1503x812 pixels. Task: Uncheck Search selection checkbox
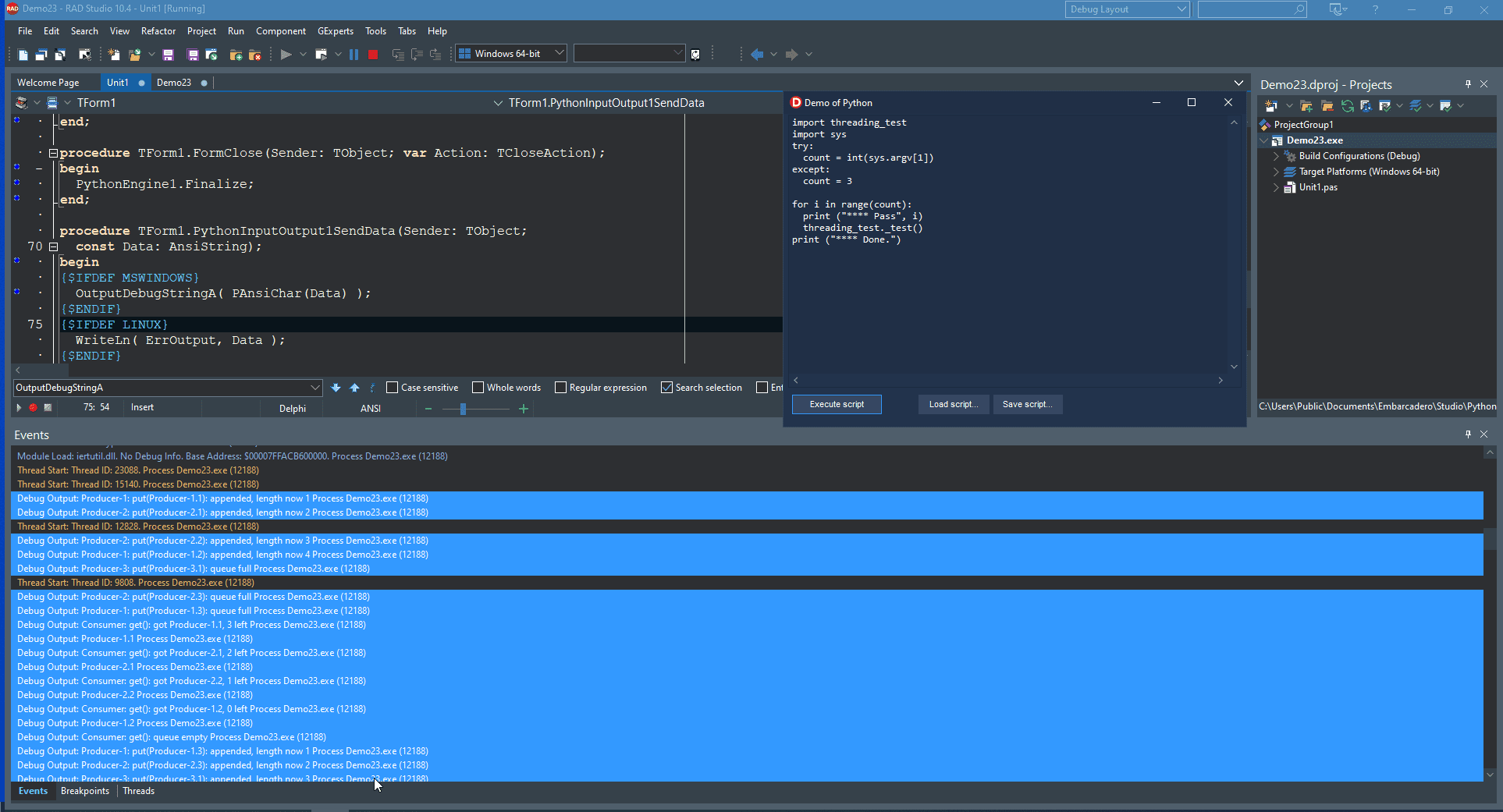tap(666, 388)
